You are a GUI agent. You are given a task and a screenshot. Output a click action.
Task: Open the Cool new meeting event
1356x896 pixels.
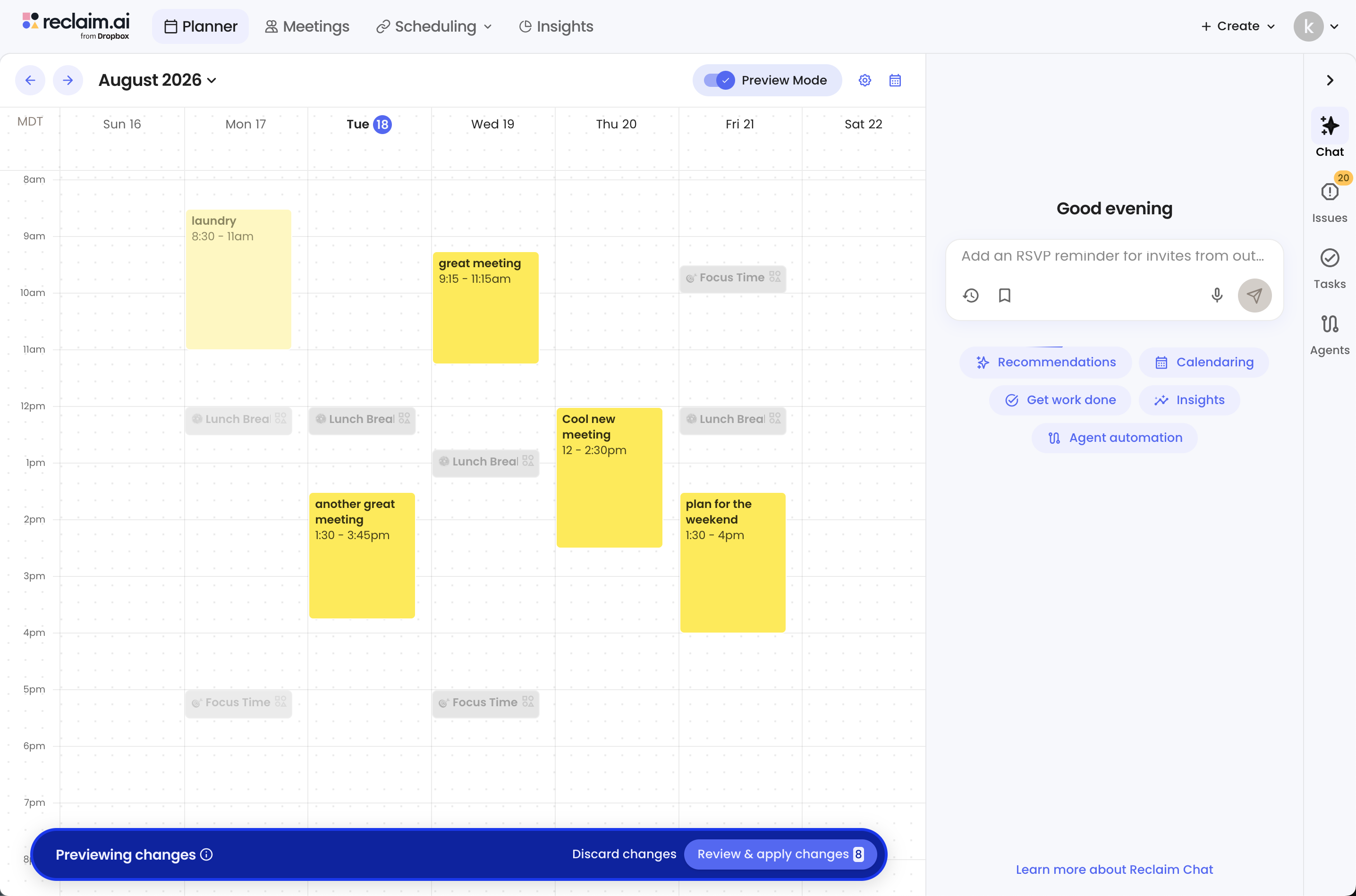(609, 478)
